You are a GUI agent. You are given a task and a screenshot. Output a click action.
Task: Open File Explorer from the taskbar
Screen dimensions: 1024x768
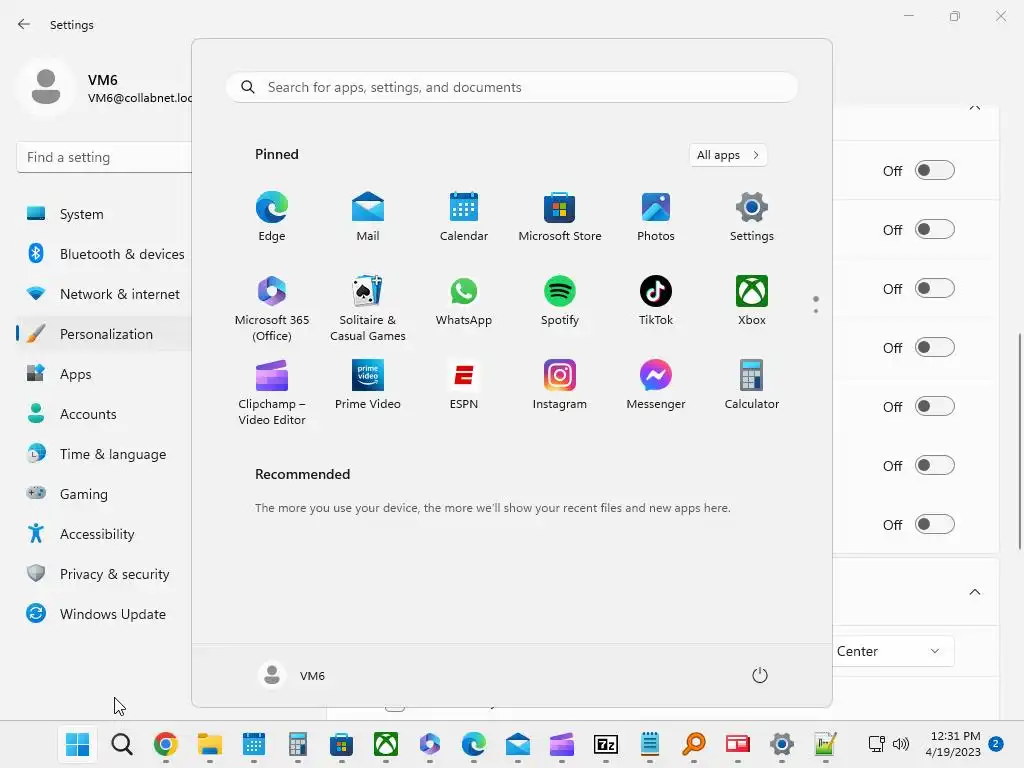[210, 744]
